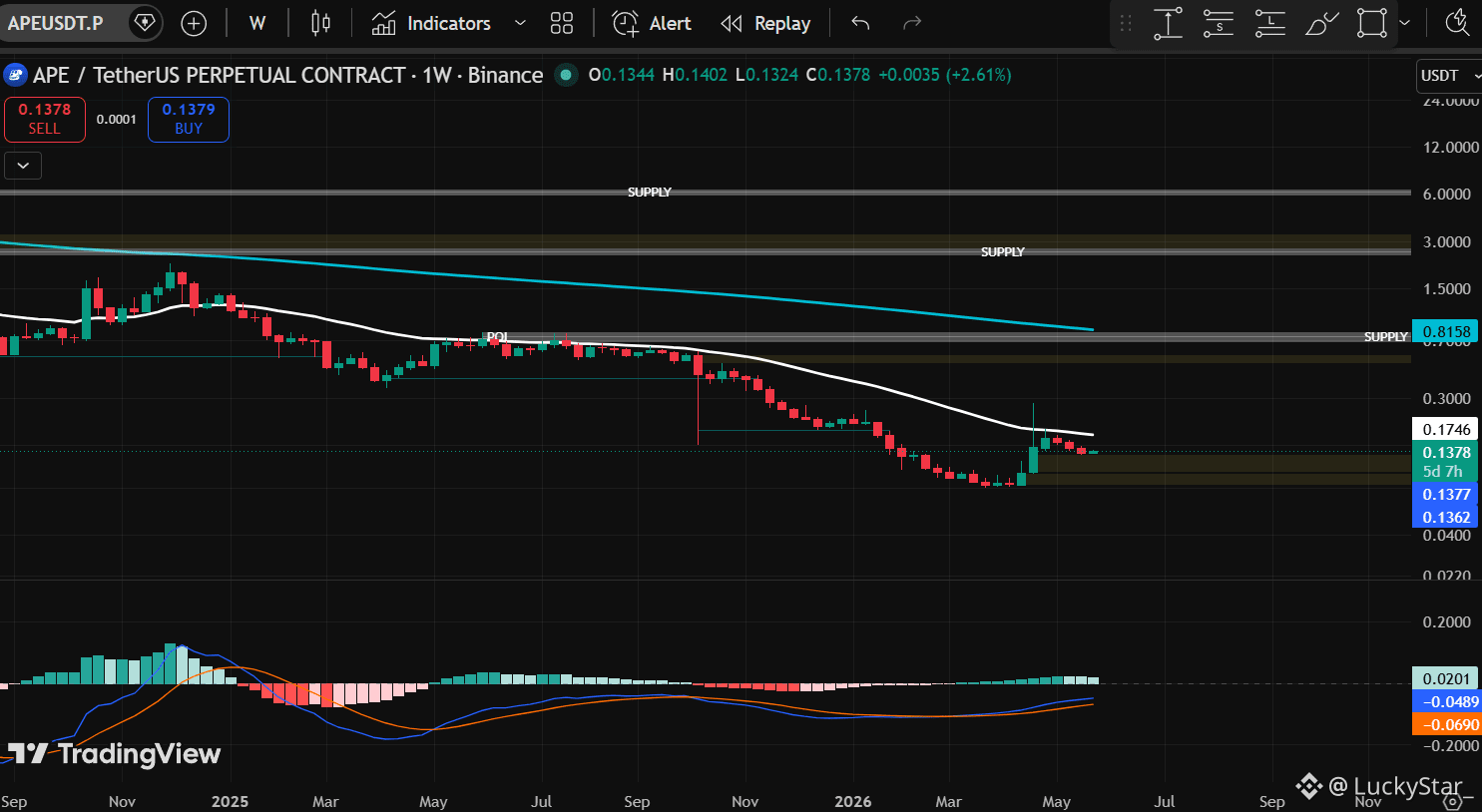Select the Short Position tool
Viewport: 1482px width, 812px height.
point(1219,23)
